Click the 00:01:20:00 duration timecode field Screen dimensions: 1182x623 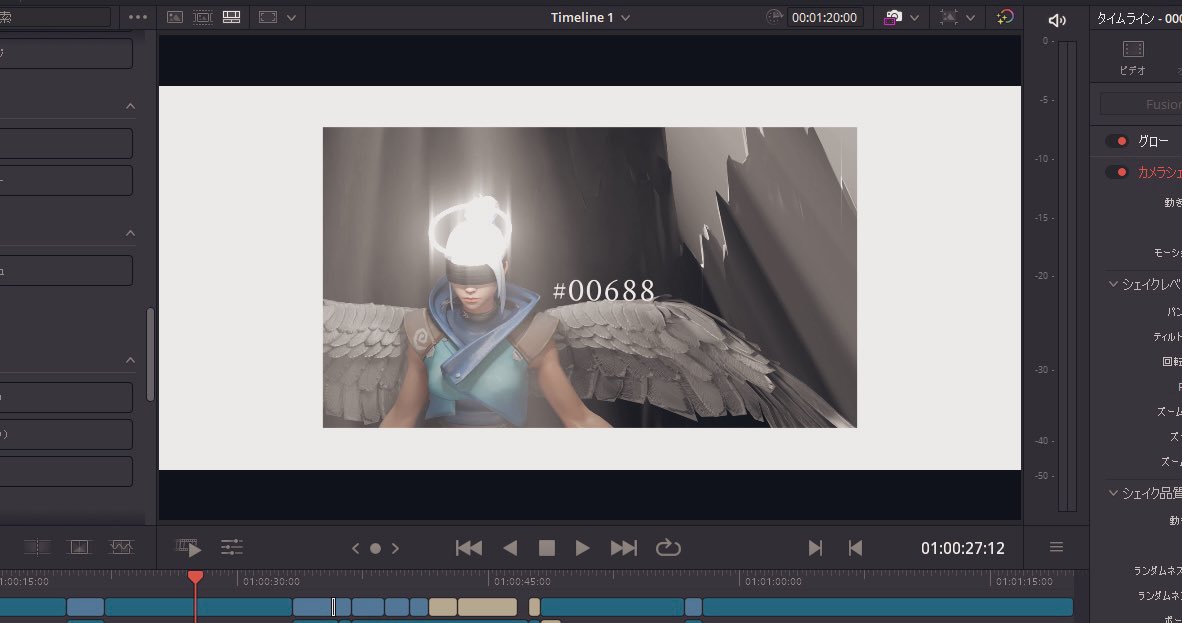[x=824, y=17]
